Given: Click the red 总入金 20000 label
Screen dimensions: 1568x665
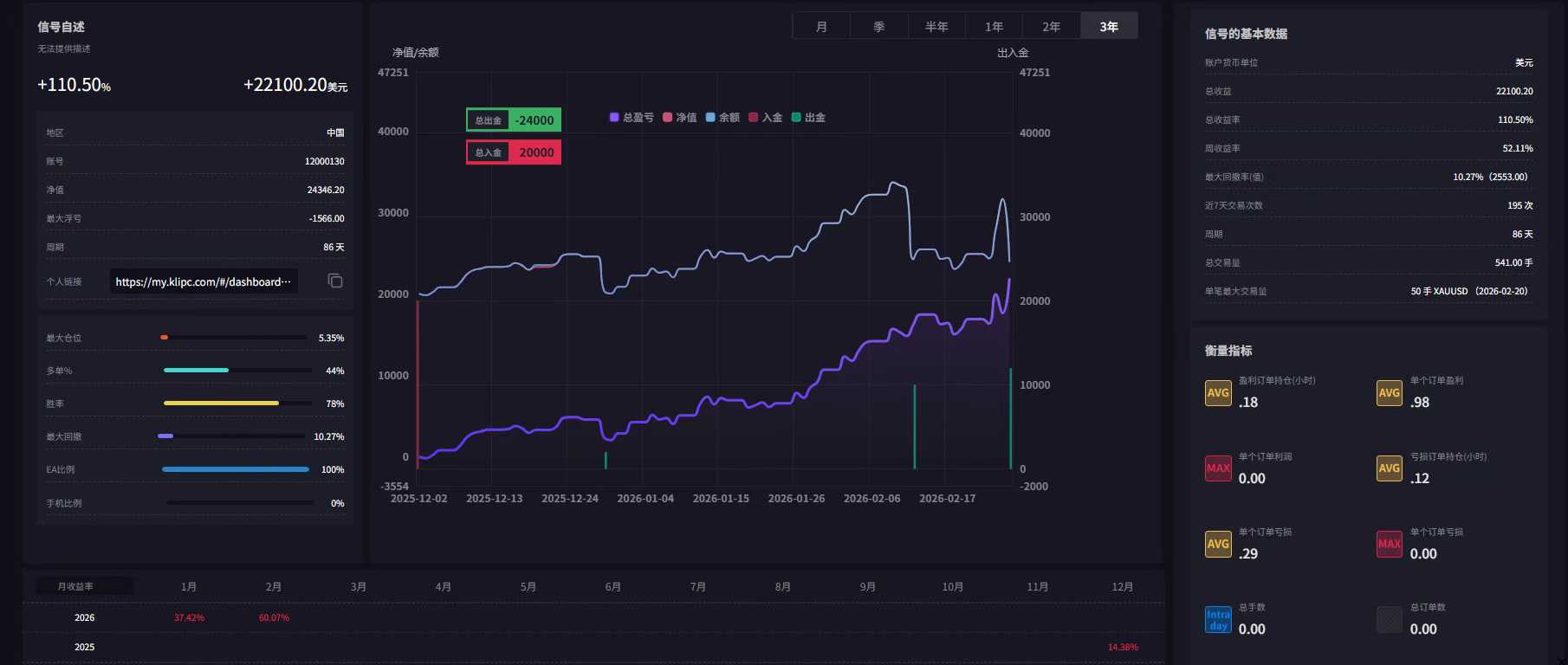Looking at the screenshot, I should [514, 152].
